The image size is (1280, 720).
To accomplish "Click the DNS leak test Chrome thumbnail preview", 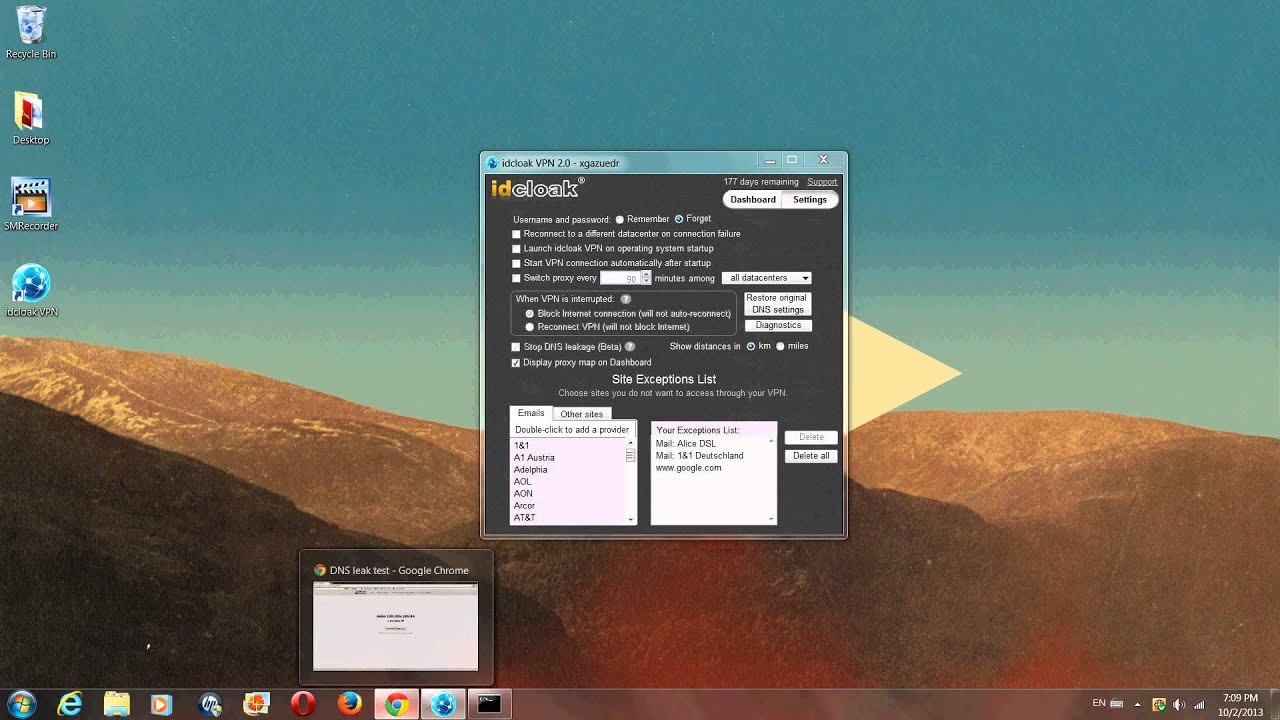I will point(396,626).
